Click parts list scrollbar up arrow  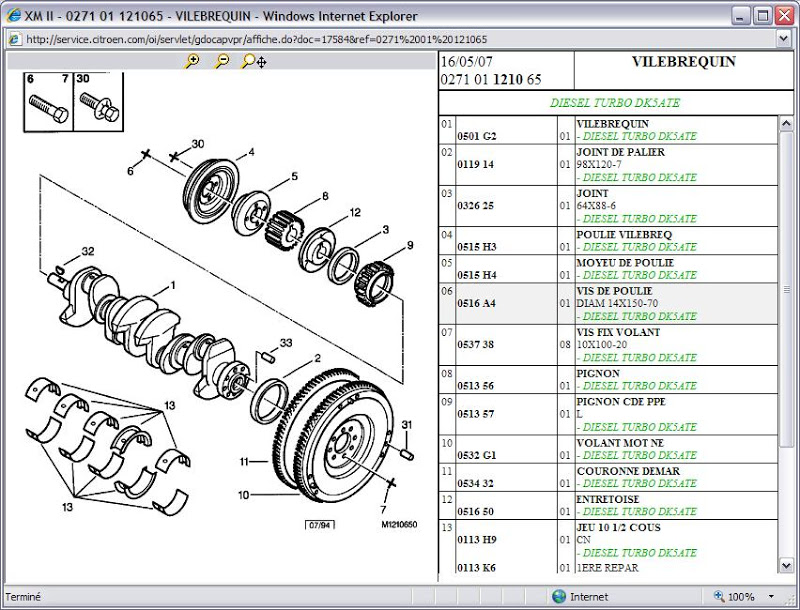point(786,123)
